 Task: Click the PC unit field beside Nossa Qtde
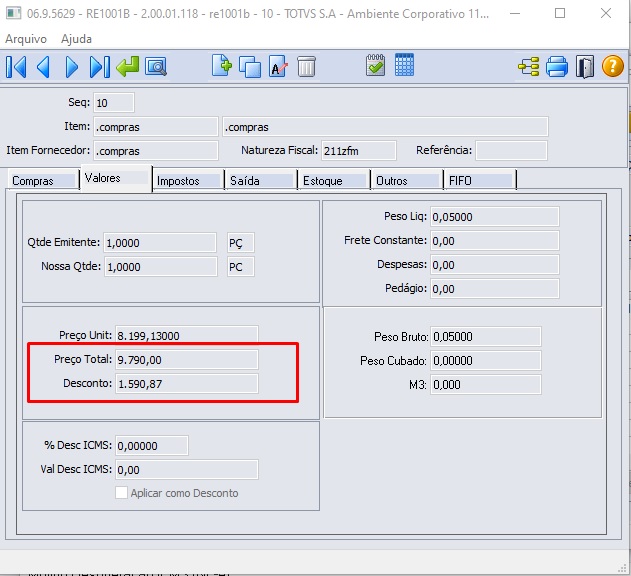pos(241,266)
